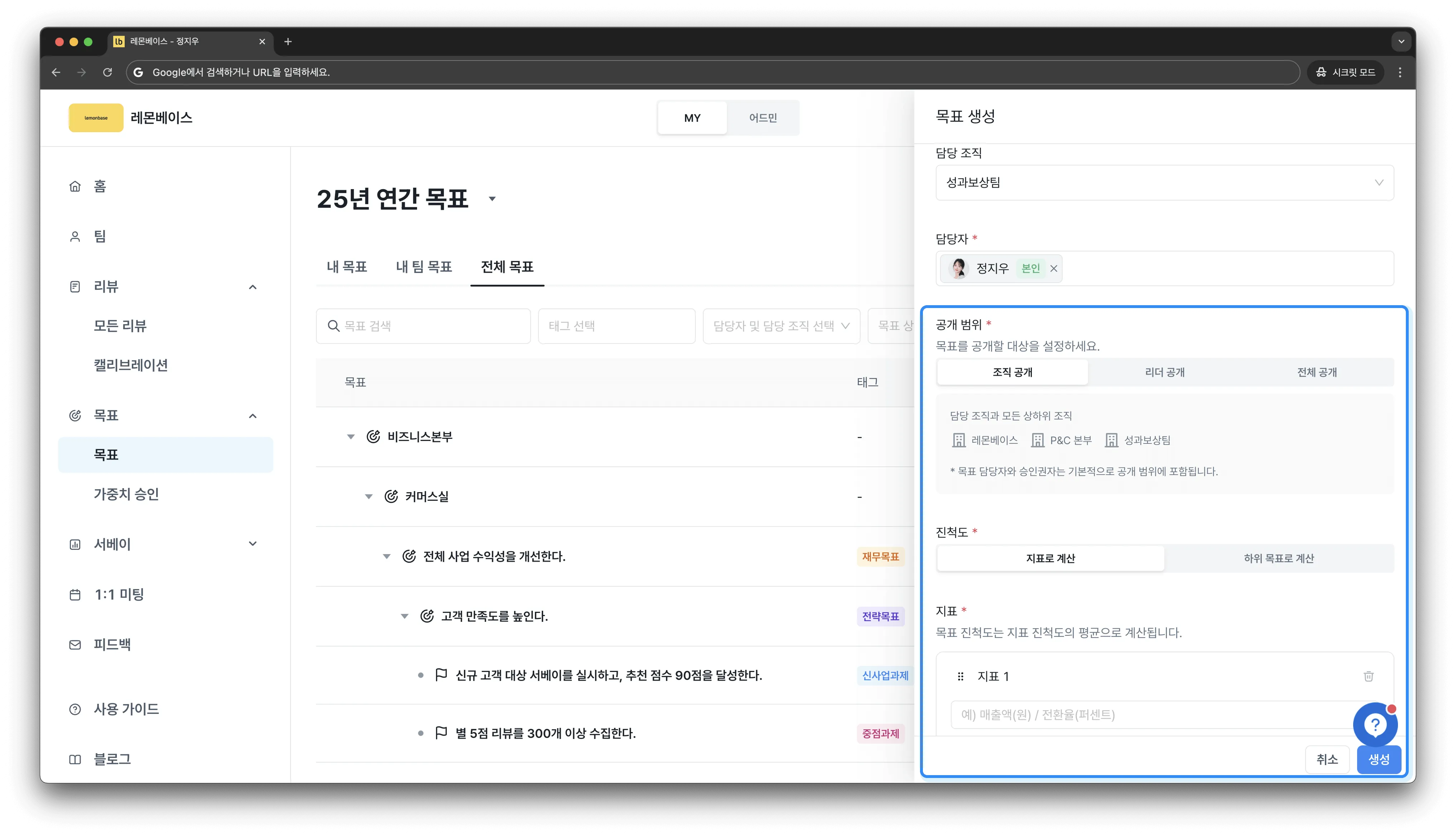This screenshot has width=1456, height=836.
Task: Click the 지표 1 drag handle icon
Action: point(961,676)
